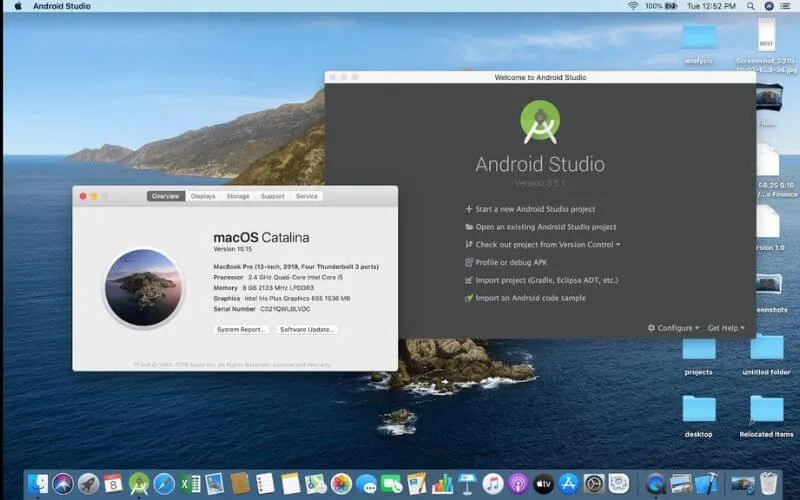Open Android Studio from the Dock

coord(139,484)
